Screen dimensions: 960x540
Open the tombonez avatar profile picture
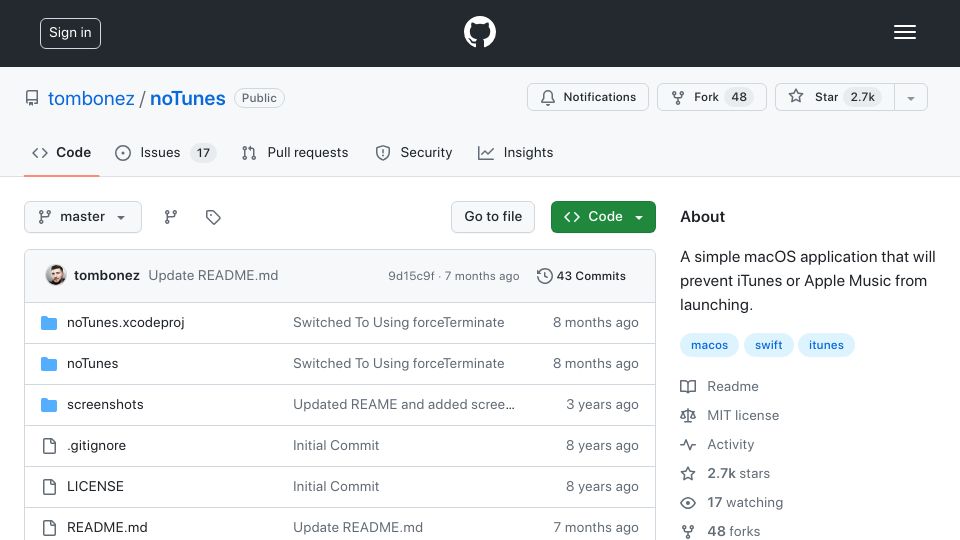pyautogui.click(x=56, y=276)
